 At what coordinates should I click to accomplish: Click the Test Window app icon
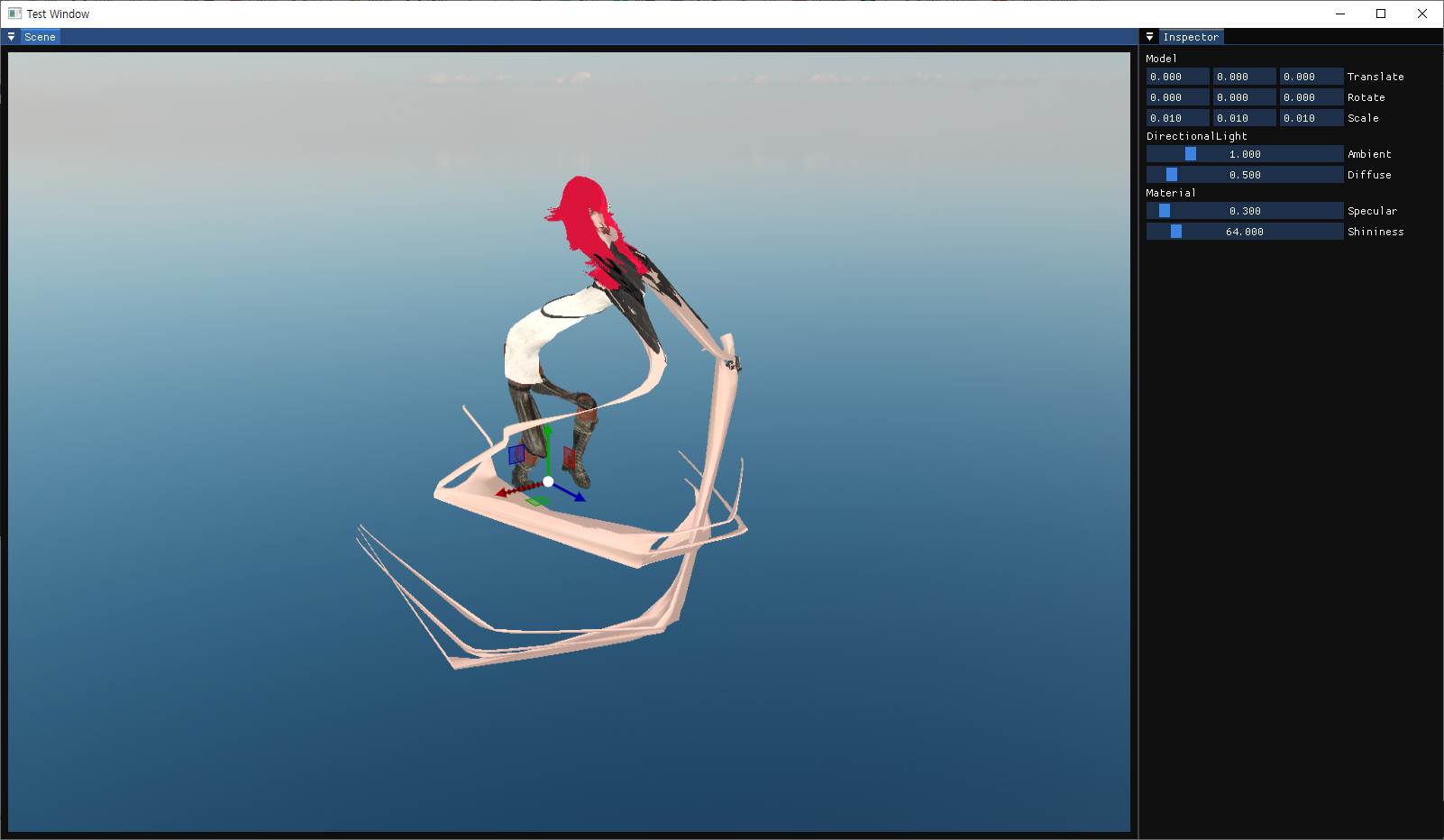tap(14, 14)
